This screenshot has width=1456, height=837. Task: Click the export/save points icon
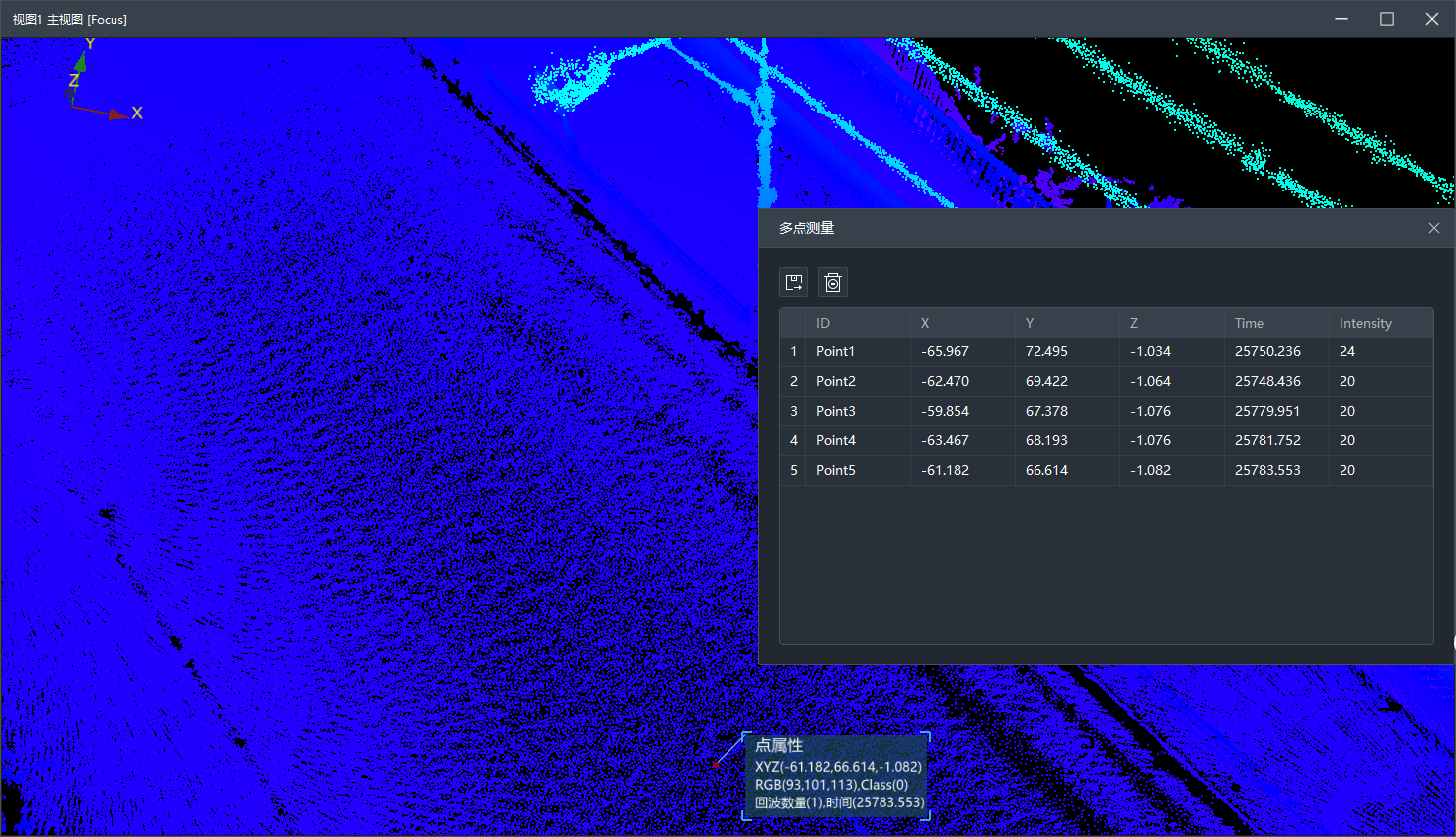(x=794, y=283)
